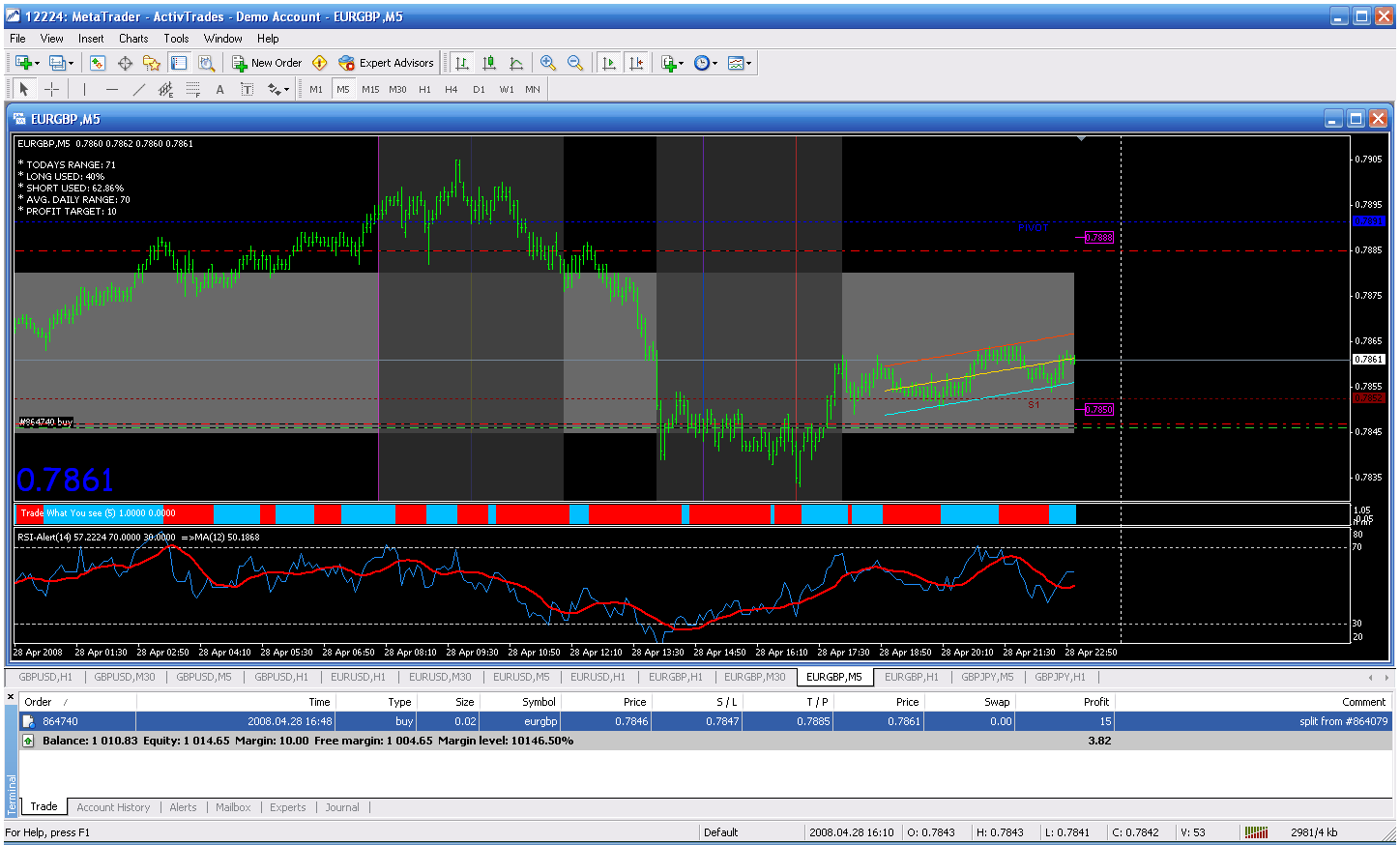Switch to the GBPJPY,H1 chart tab

coord(1060,677)
